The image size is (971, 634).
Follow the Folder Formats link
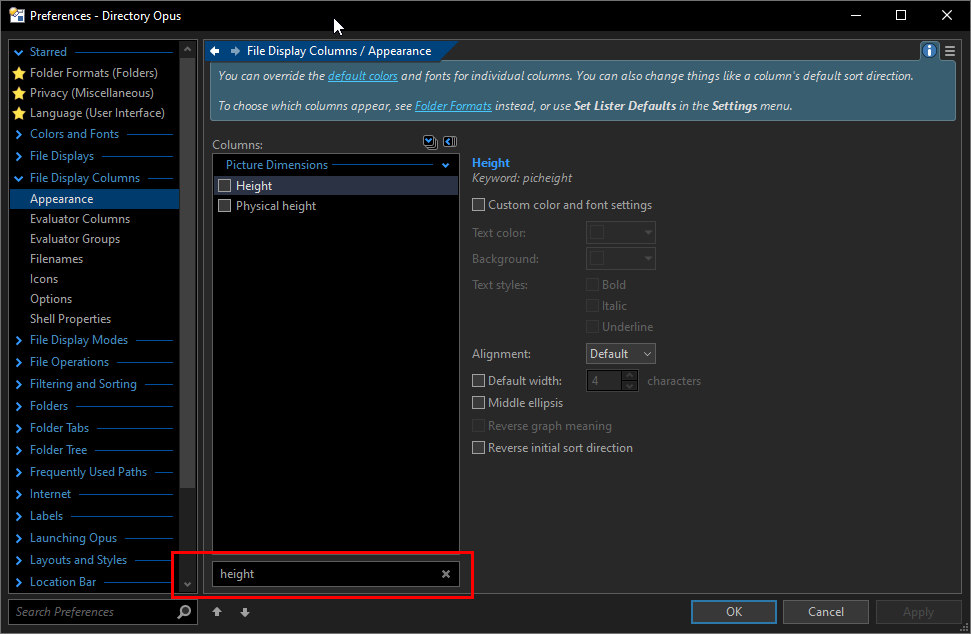pyautogui.click(x=453, y=106)
